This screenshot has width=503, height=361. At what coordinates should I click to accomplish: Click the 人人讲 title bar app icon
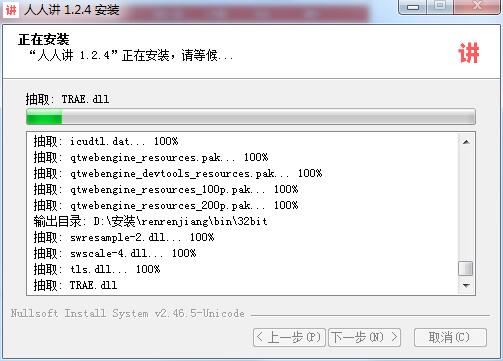coord(10,10)
